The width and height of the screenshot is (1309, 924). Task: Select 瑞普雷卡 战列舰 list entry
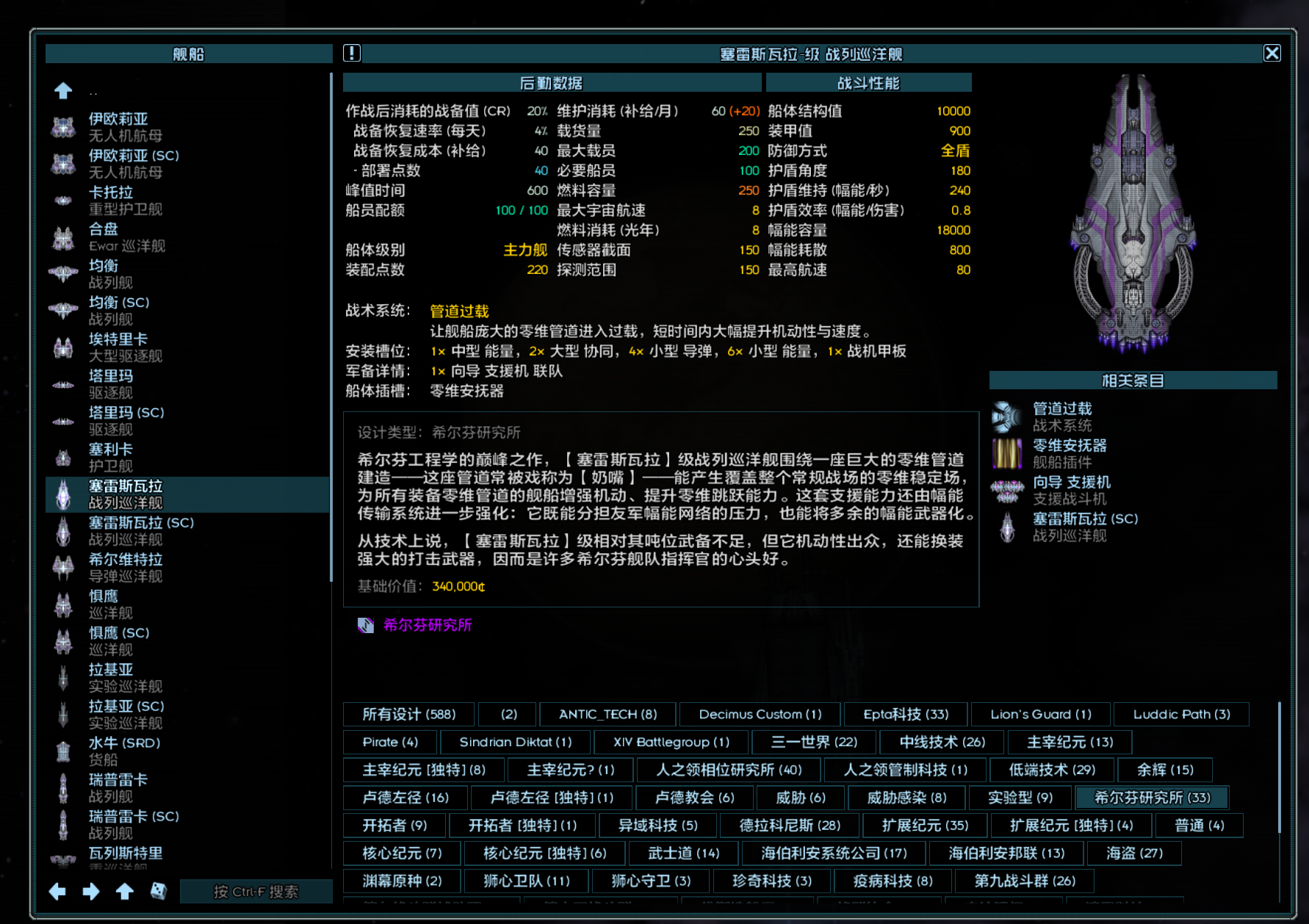click(x=188, y=788)
